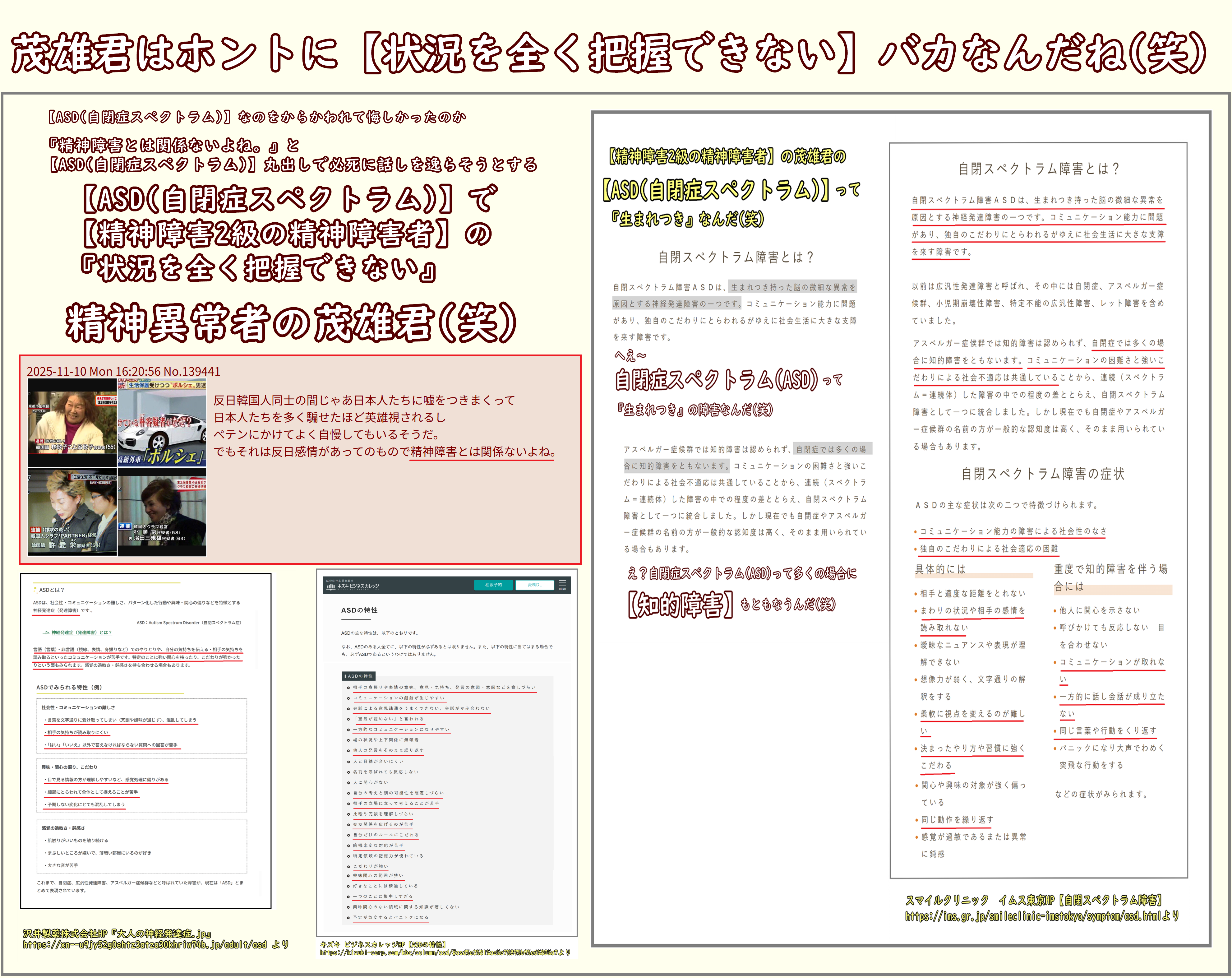The height and width of the screenshot is (978, 1232).
Task: Click the teal 相談予約 button
Action: click(x=493, y=585)
